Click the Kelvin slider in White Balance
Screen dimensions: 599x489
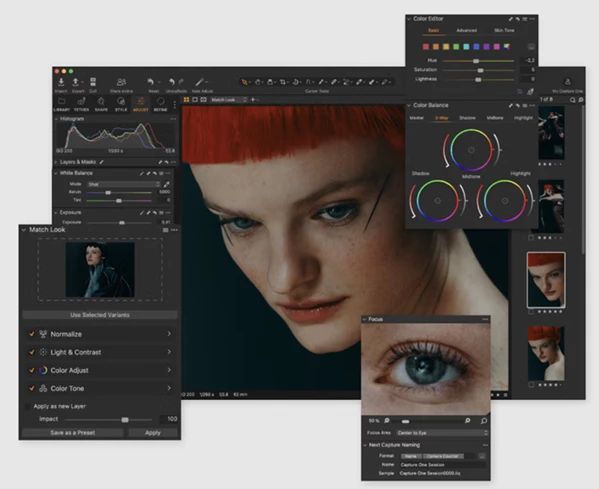[x=119, y=192]
